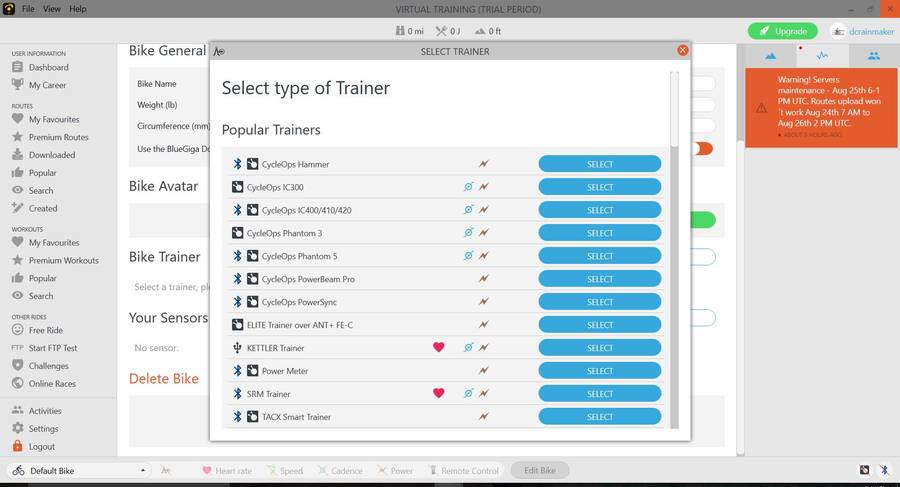900x487 pixels.
Task: Open Default Bike dropdown
Action: click(x=79, y=470)
